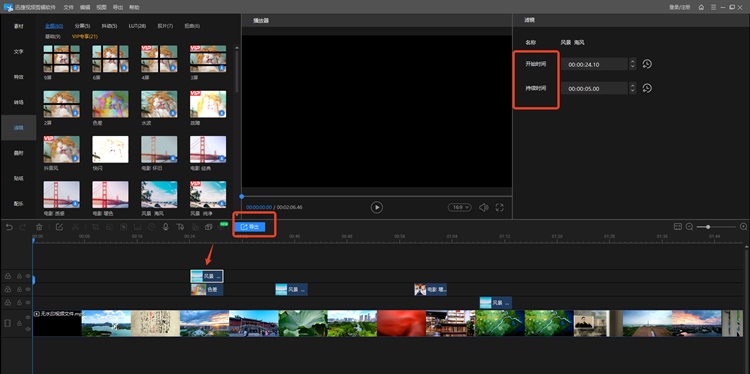Screen dimensions: 750x374
Task: Toggle visibility eye on main video track
Action: (28, 318)
